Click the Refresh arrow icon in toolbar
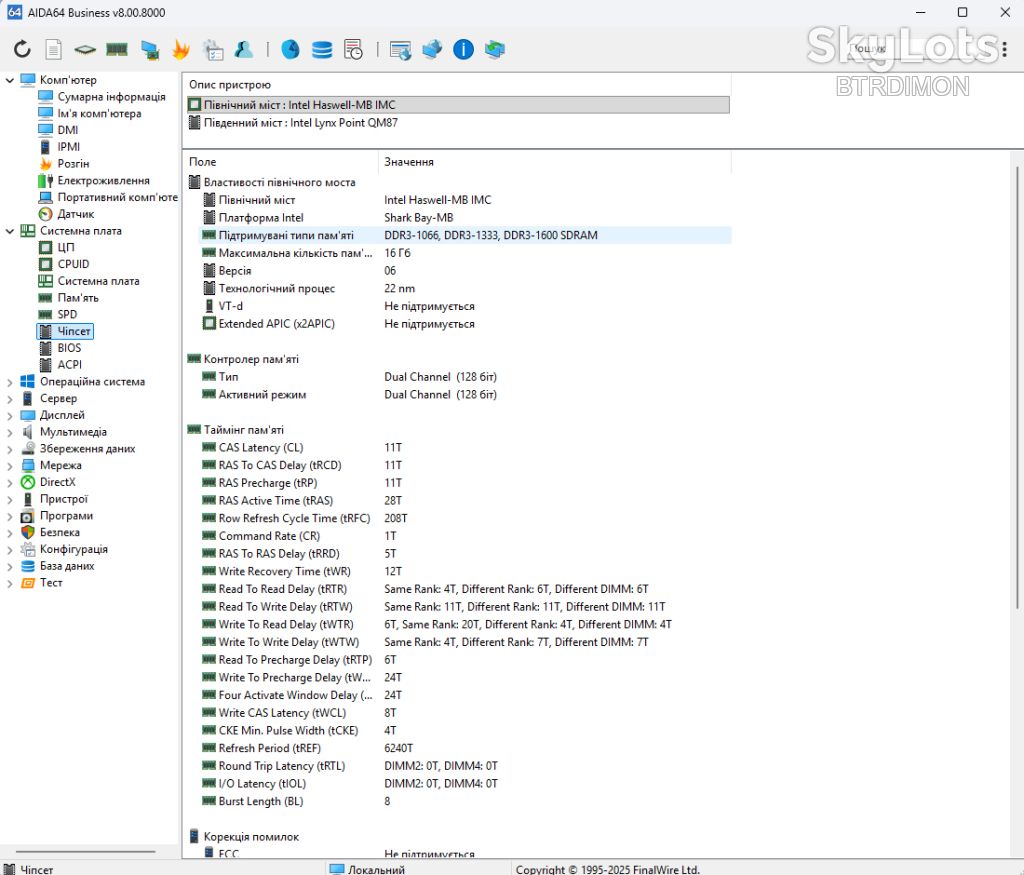 22,49
